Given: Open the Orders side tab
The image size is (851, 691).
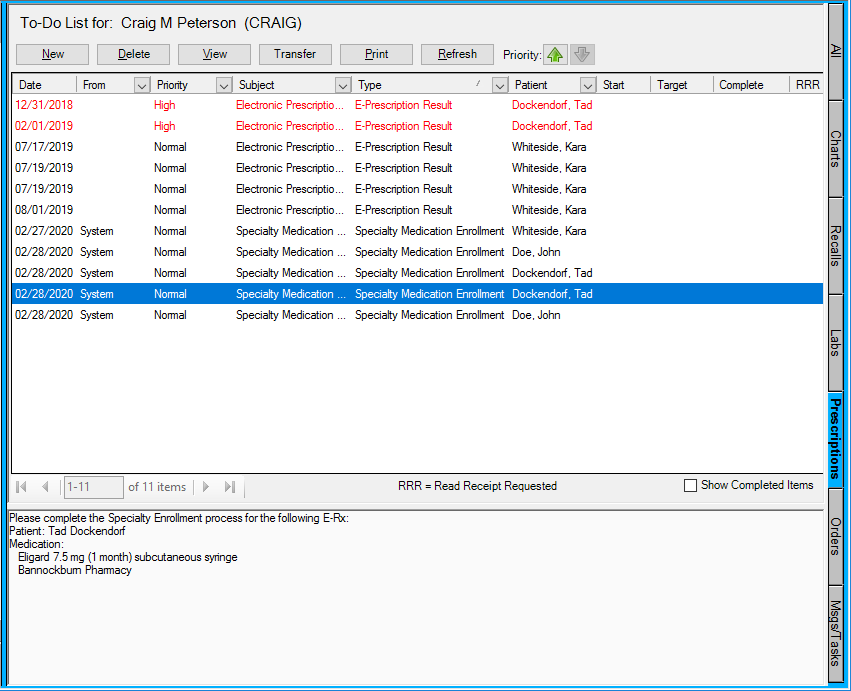Looking at the screenshot, I should pos(835,536).
